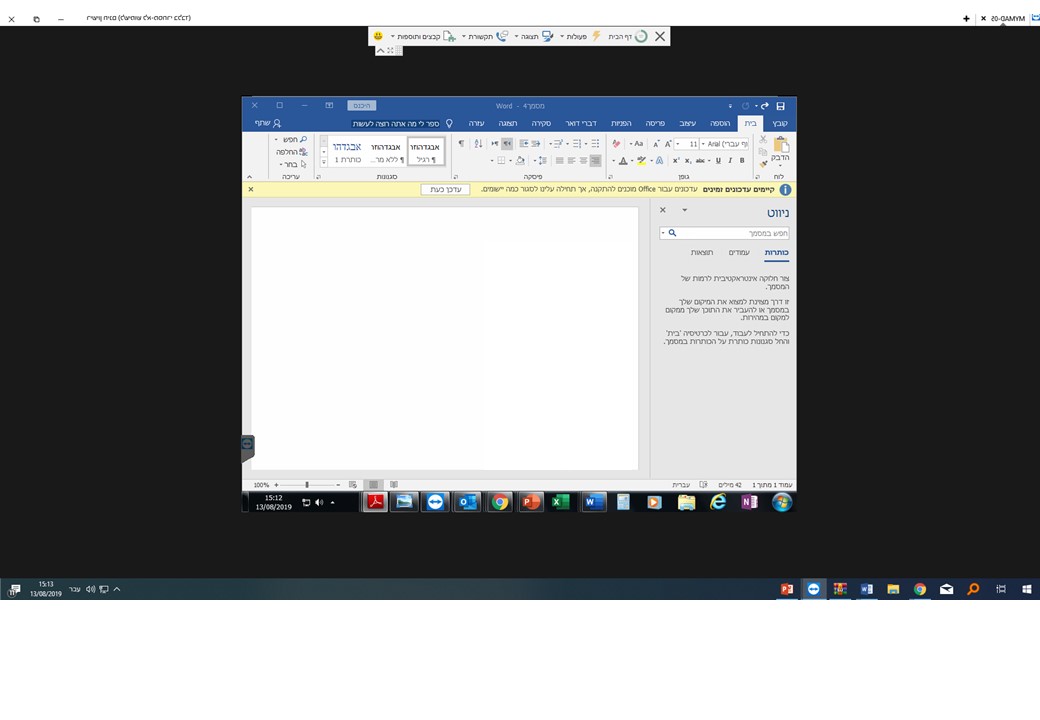Collapse the Word ribbon with the chevron
The height and width of the screenshot is (720, 1040).
coord(249,177)
